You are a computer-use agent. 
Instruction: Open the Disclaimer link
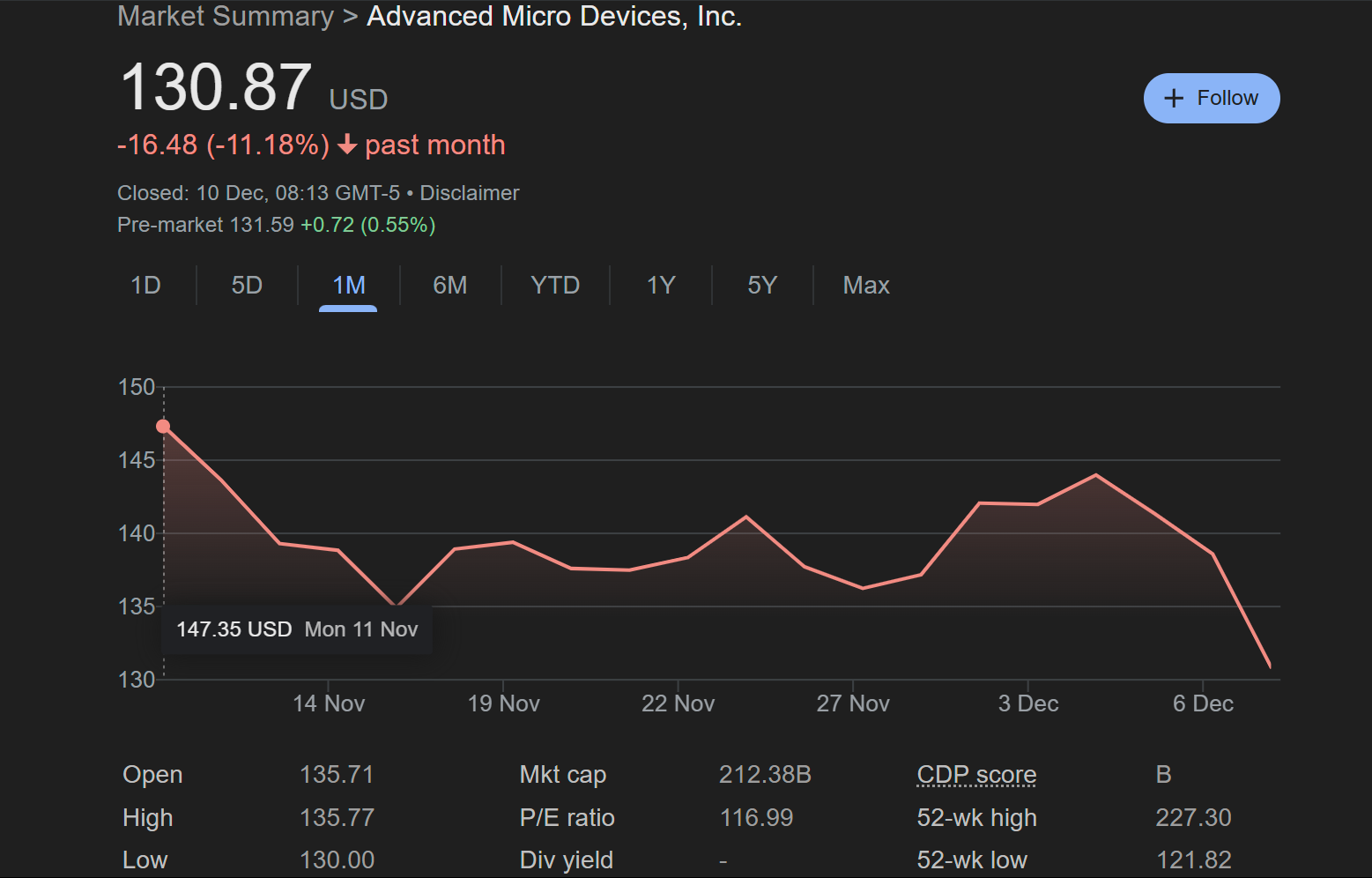click(469, 193)
